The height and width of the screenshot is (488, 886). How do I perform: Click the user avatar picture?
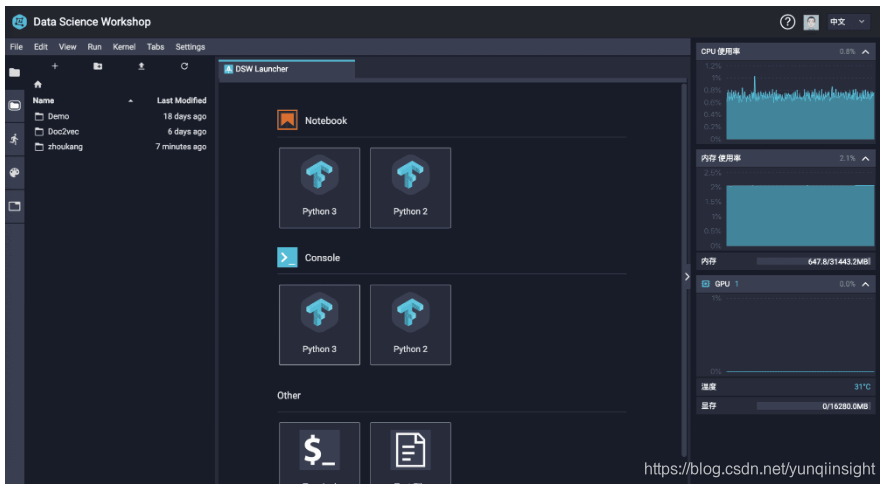point(811,22)
